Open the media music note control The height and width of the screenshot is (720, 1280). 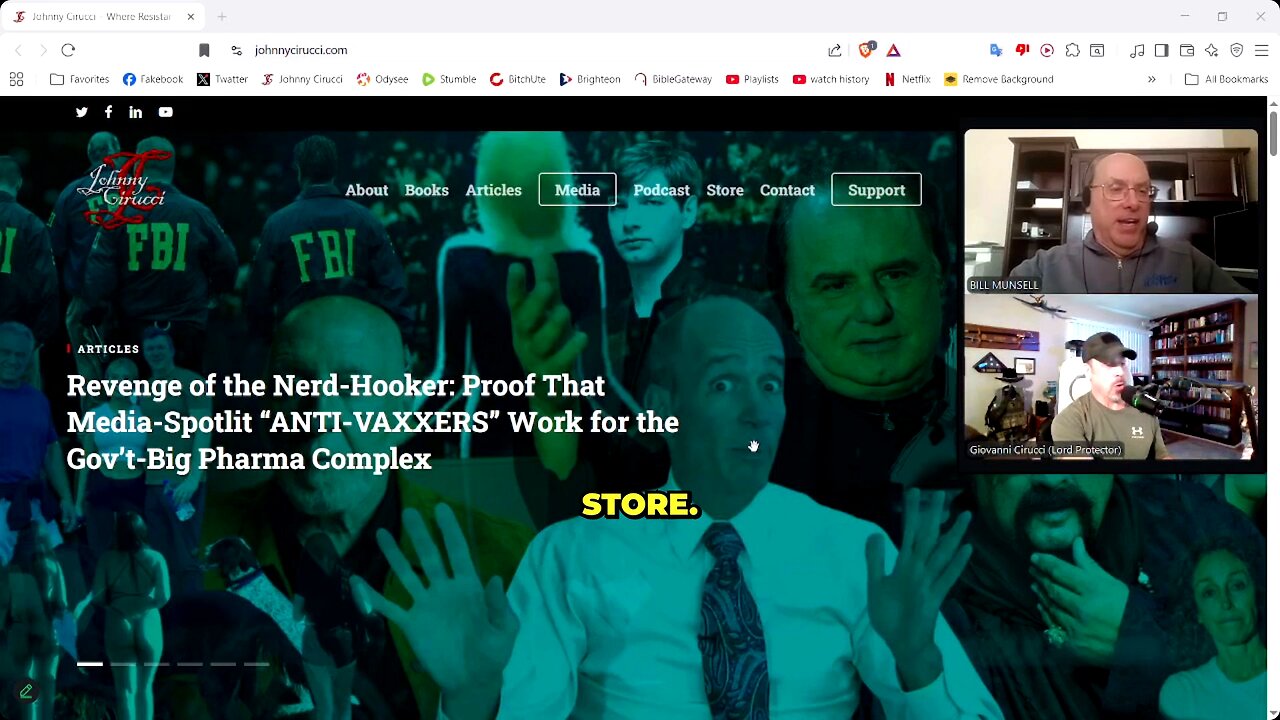click(1137, 50)
